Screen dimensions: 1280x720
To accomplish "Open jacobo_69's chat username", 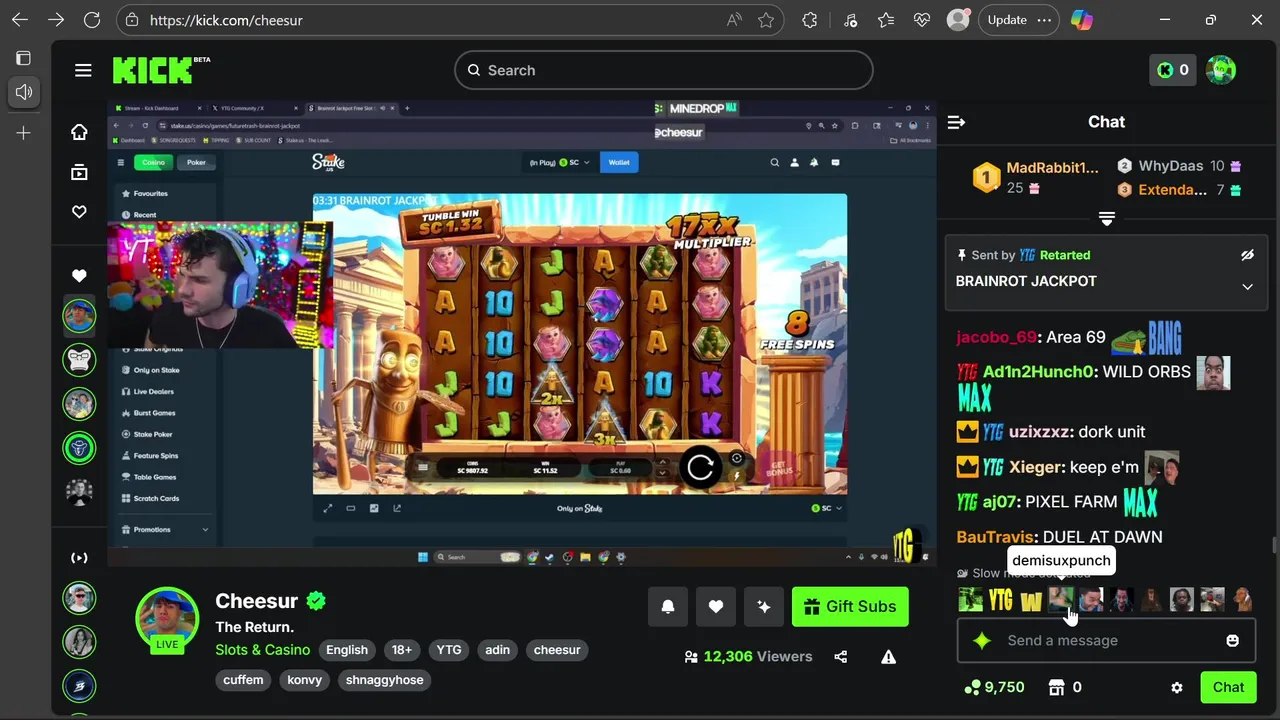I will pyautogui.click(x=996, y=338).
